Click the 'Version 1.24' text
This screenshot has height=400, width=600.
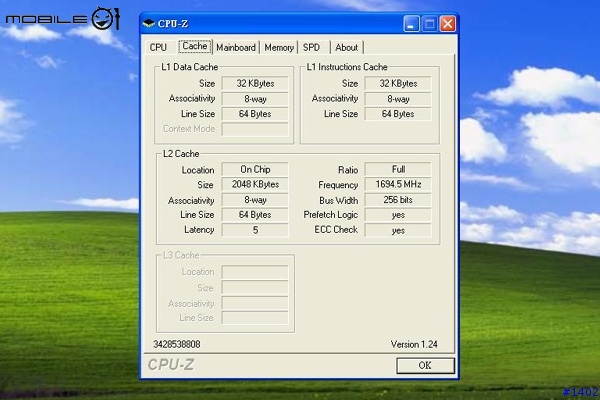(414, 344)
